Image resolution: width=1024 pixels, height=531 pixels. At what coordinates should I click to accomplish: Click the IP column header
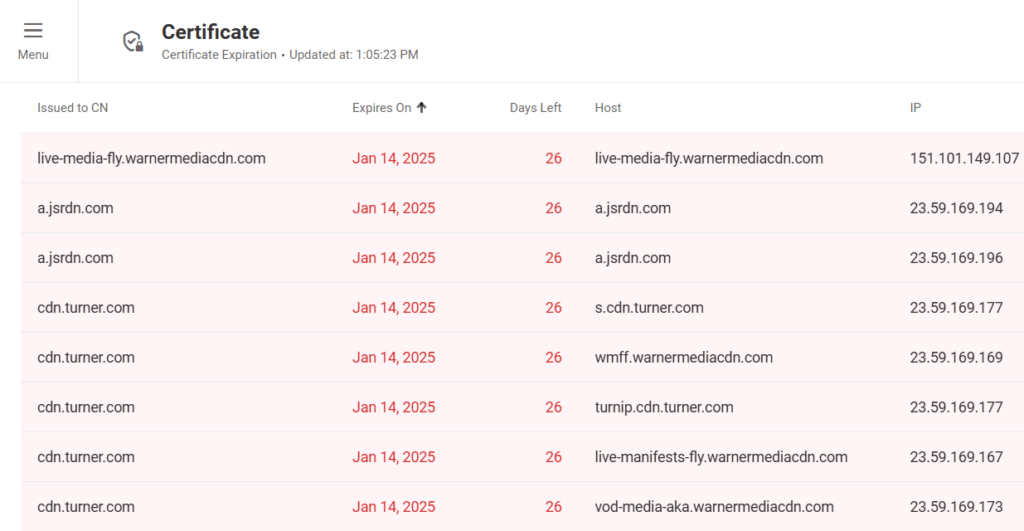(x=915, y=108)
